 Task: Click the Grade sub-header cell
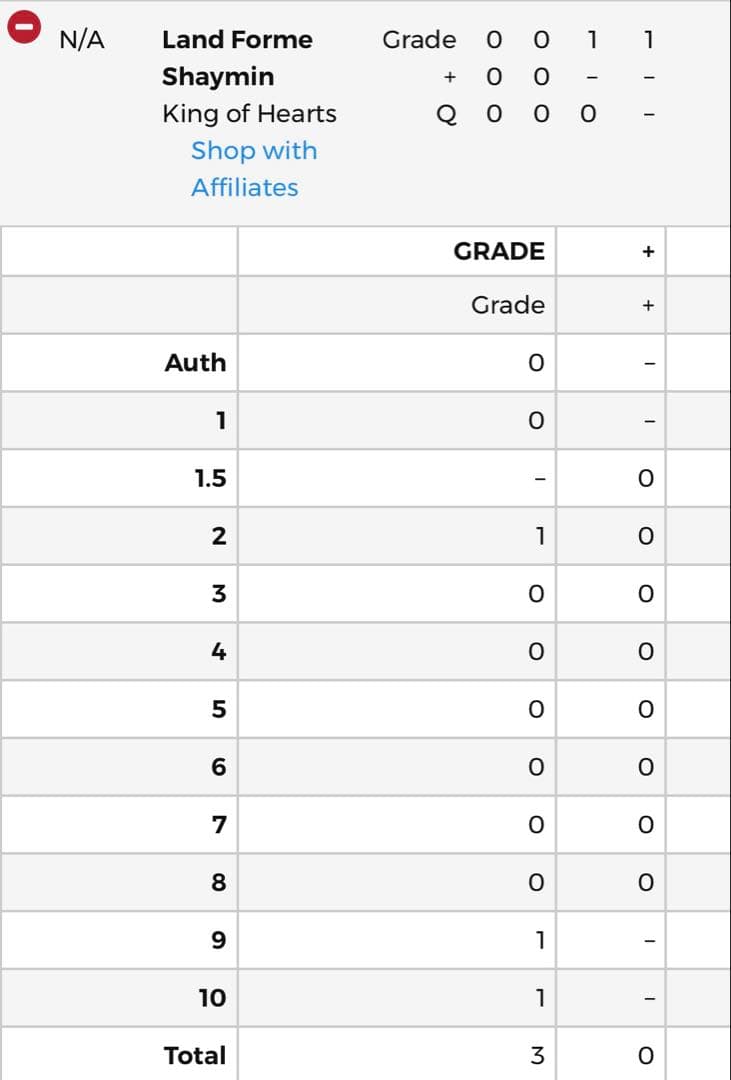[508, 305]
